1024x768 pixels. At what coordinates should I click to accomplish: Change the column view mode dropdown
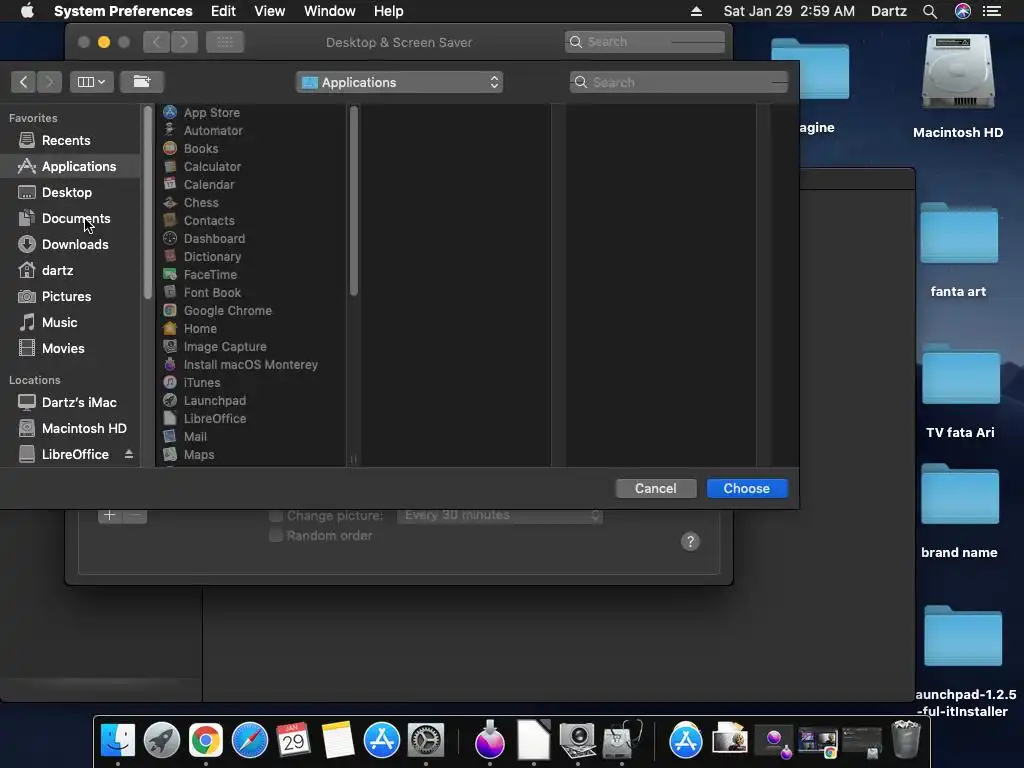[91, 82]
